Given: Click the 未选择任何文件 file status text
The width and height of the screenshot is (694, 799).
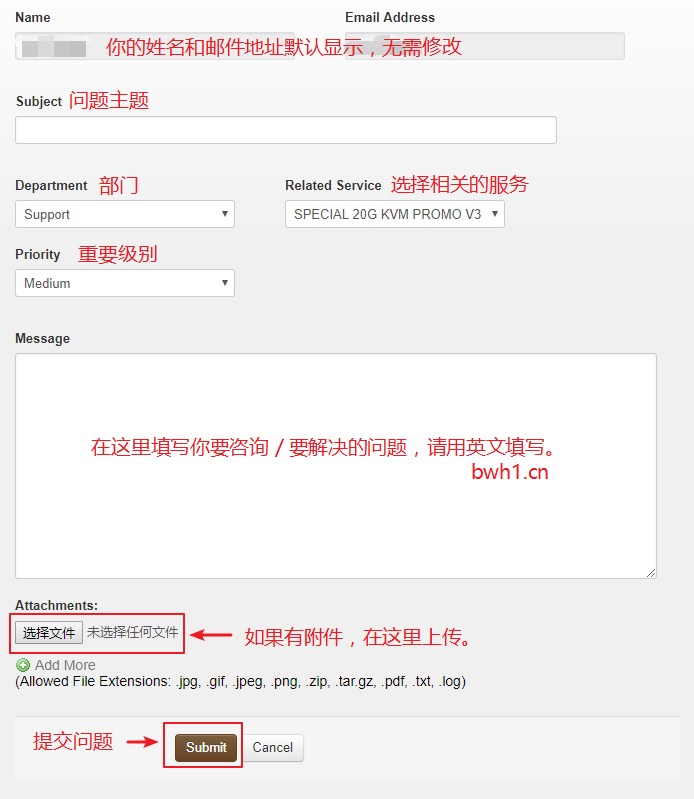Looking at the screenshot, I should click(132, 632).
